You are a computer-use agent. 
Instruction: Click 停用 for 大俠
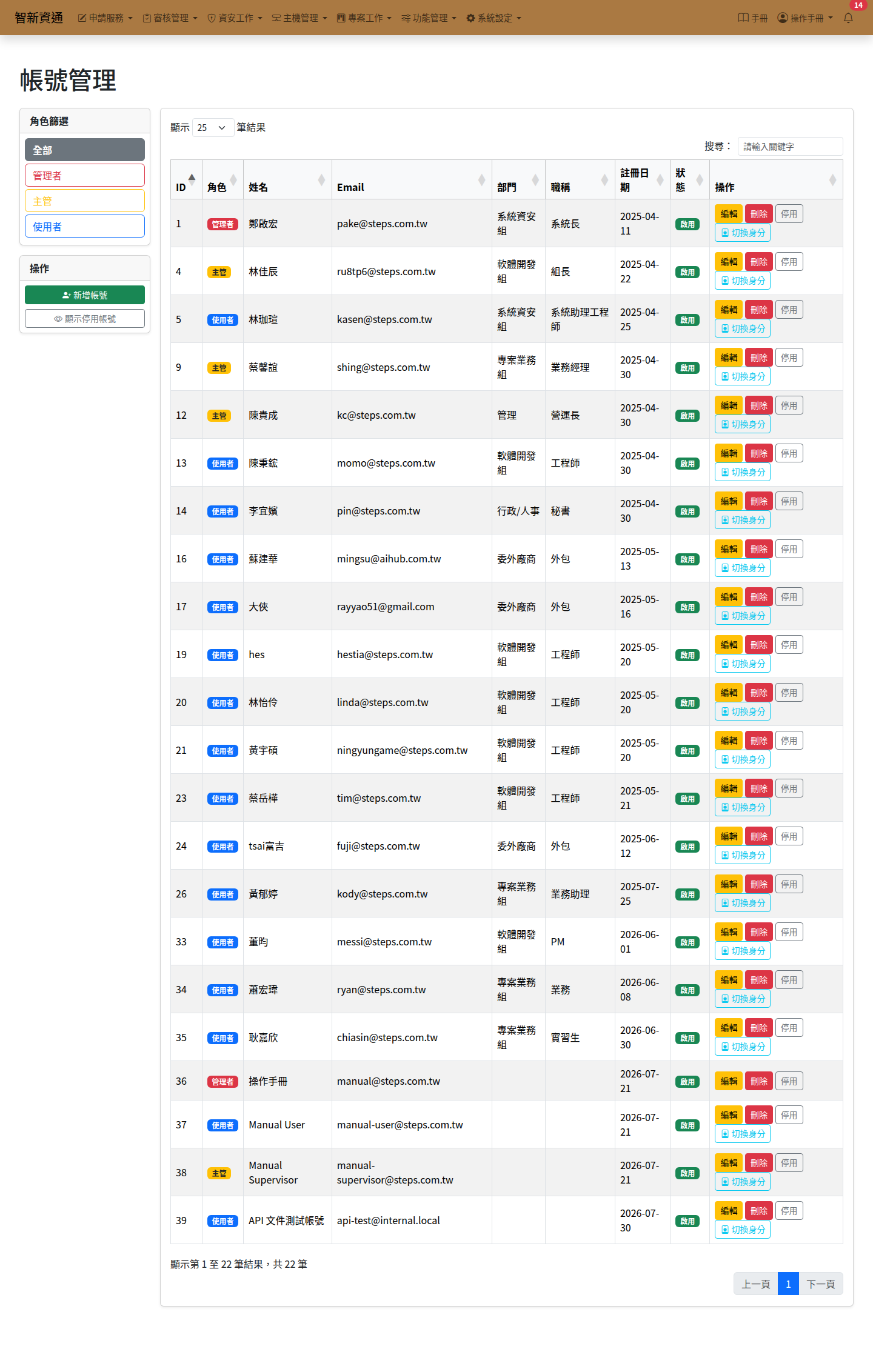click(789, 597)
